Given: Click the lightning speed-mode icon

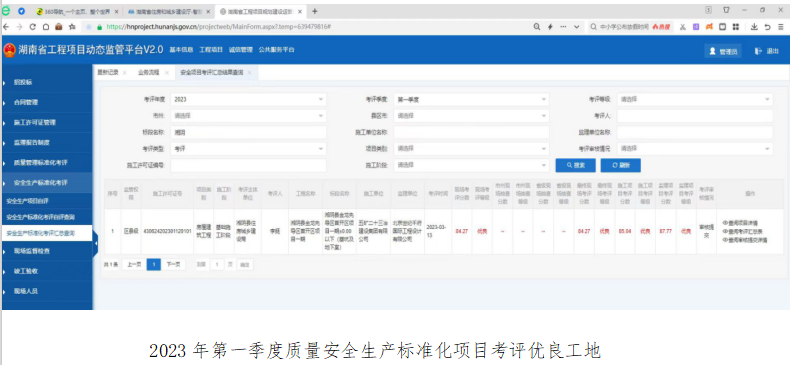Looking at the screenshot, I should 550,27.
